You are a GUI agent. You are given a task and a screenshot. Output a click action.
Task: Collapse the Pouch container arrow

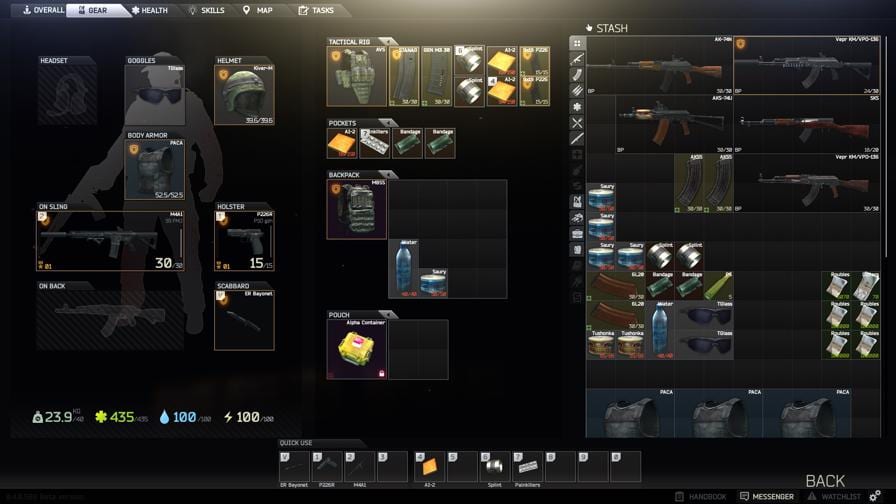pos(388,314)
